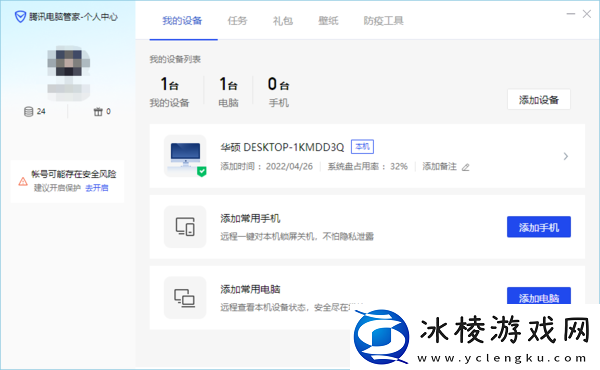Expand device details with right chevron
Image resolution: width=600 pixels, height=370 pixels.
coord(566,156)
